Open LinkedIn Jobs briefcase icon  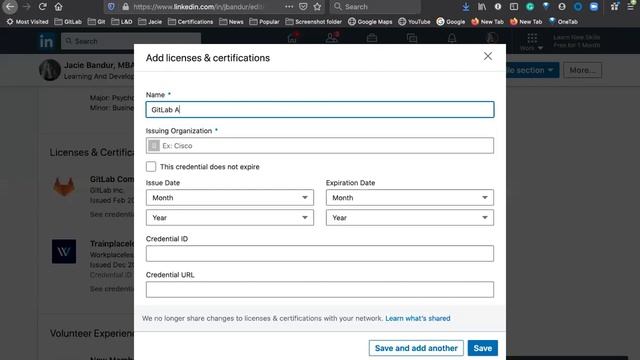click(x=372, y=38)
